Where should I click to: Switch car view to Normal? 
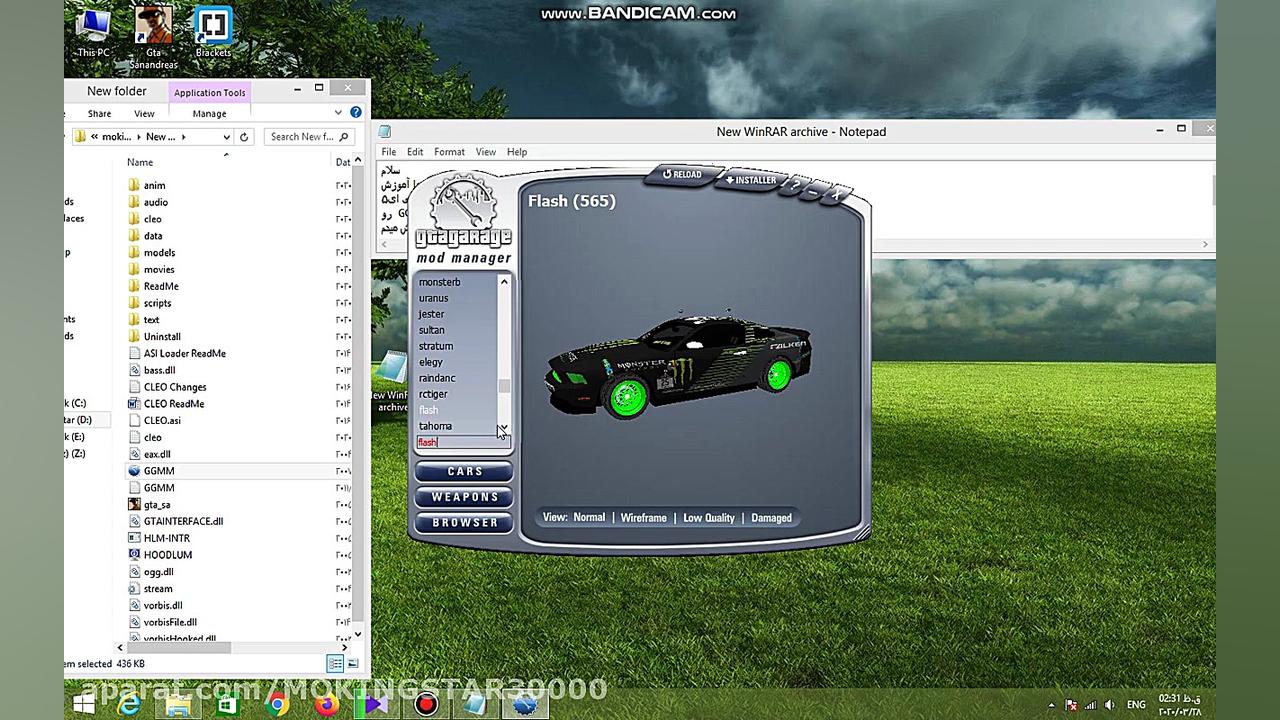pos(589,518)
